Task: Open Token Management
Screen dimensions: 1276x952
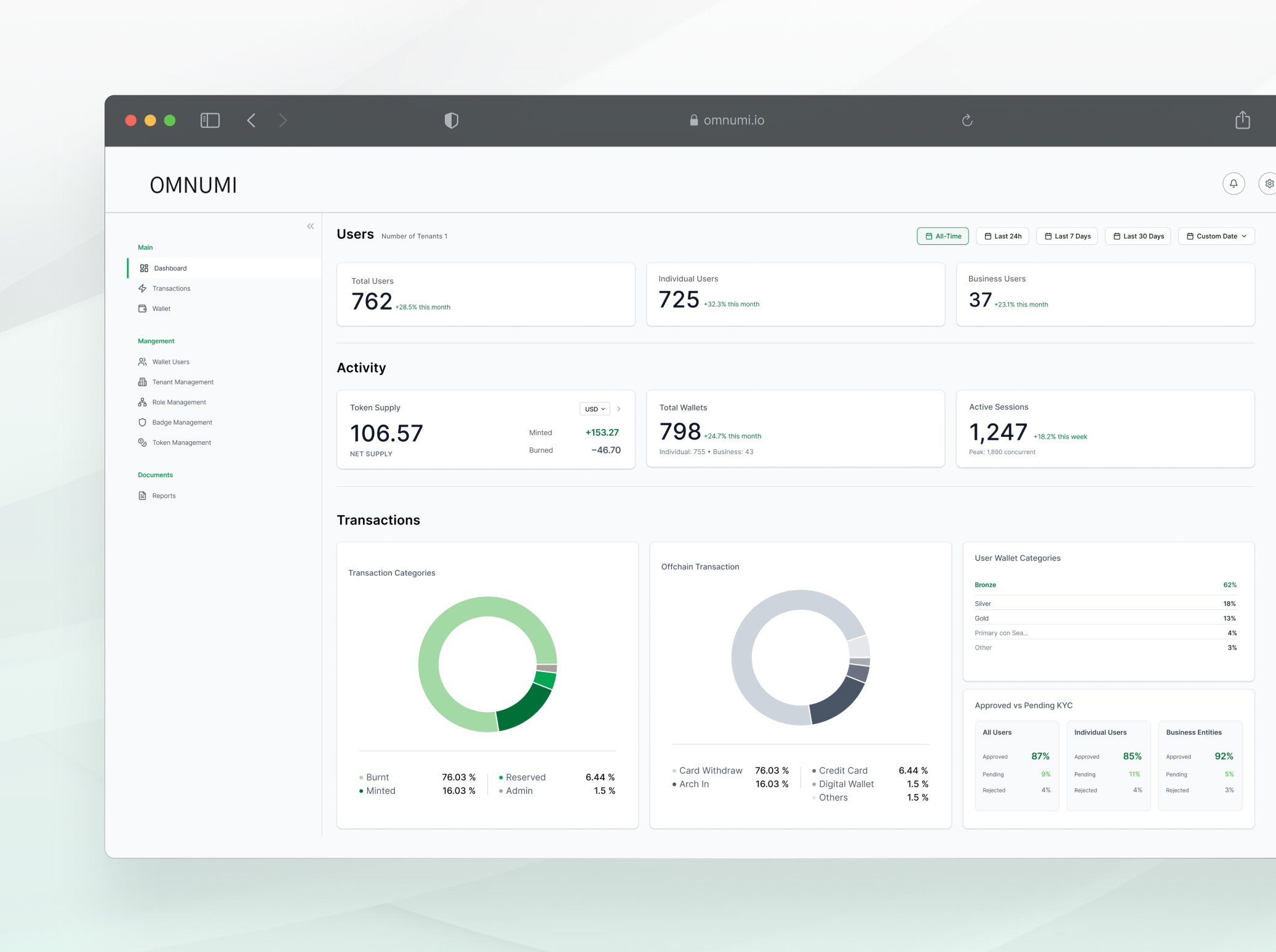Action: coord(181,442)
